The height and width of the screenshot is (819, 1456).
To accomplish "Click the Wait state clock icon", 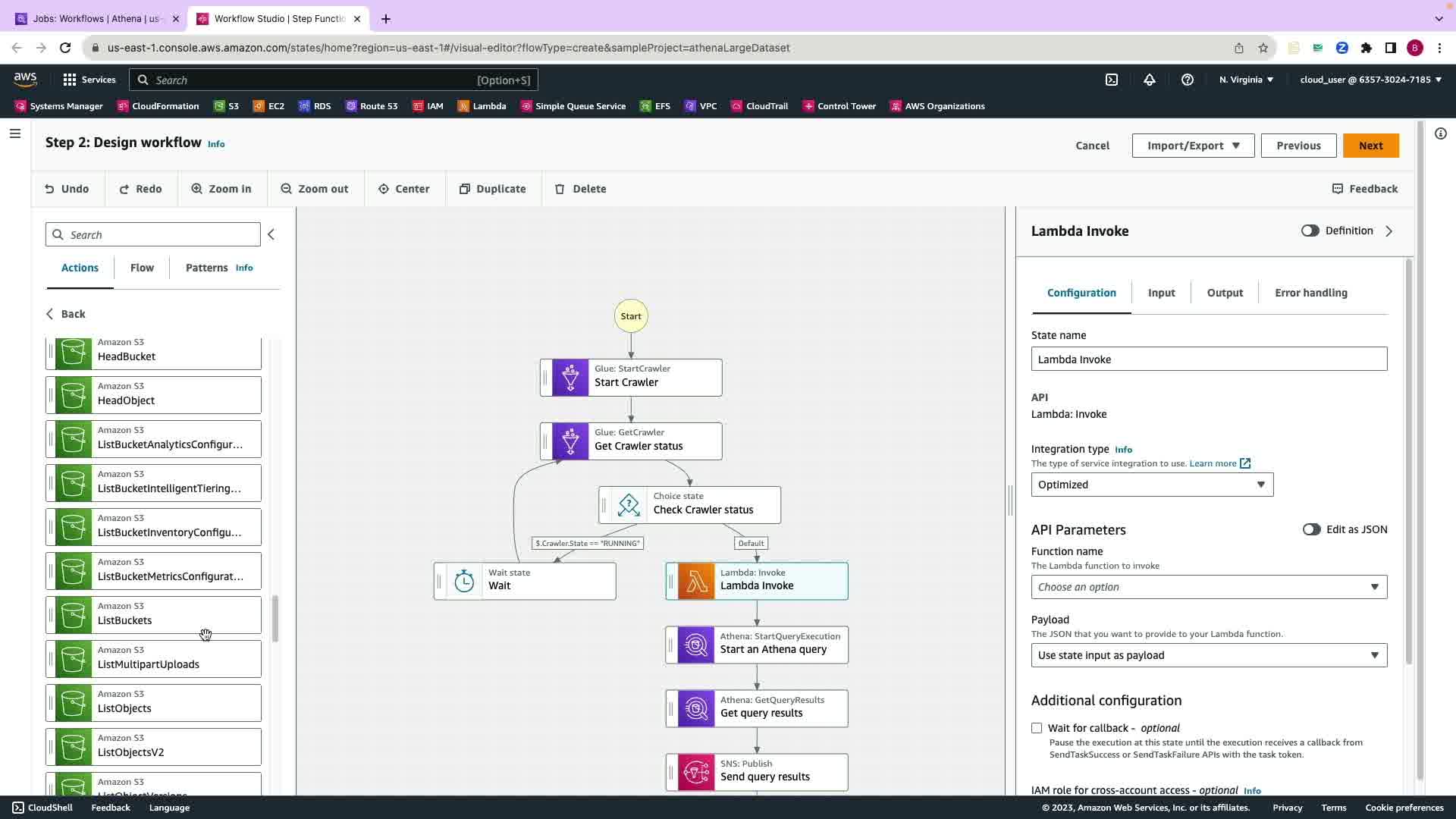I will [x=464, y=582].
